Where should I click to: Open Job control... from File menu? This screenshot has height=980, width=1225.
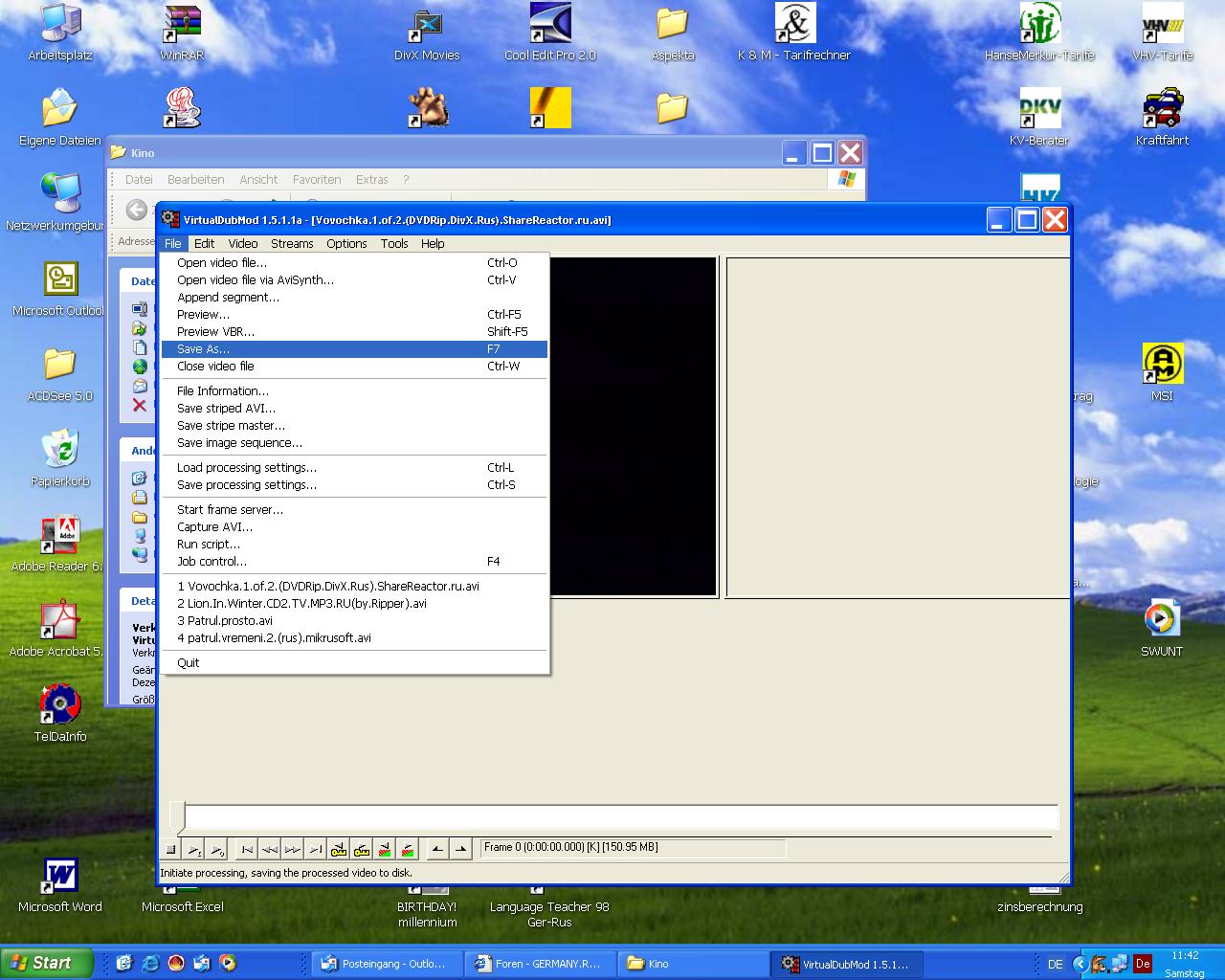tap(354, 562)
